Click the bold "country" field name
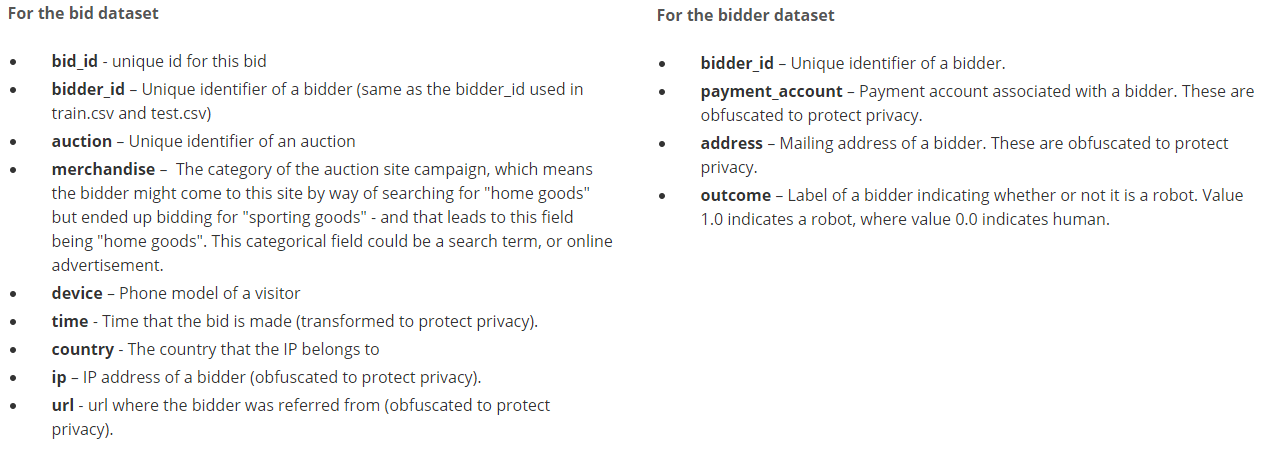The image size is (1280, 473). coord(83,349)
